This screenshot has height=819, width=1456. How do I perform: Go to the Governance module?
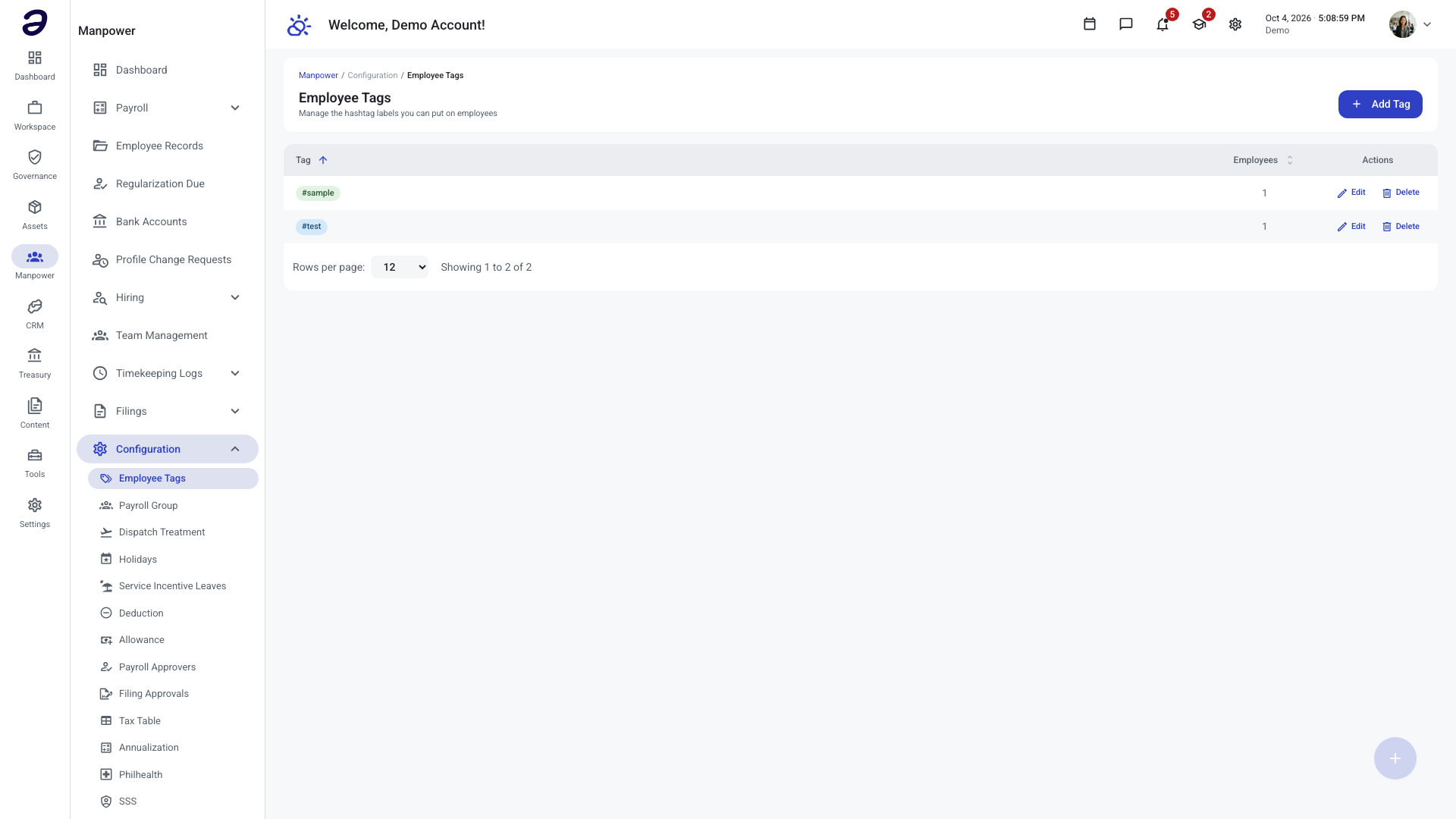35,165
